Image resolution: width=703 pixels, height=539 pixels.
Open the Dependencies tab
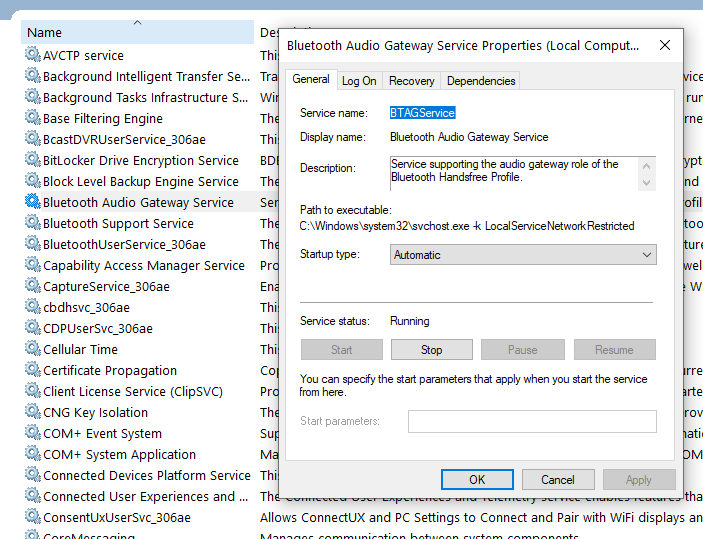[481, 81]
